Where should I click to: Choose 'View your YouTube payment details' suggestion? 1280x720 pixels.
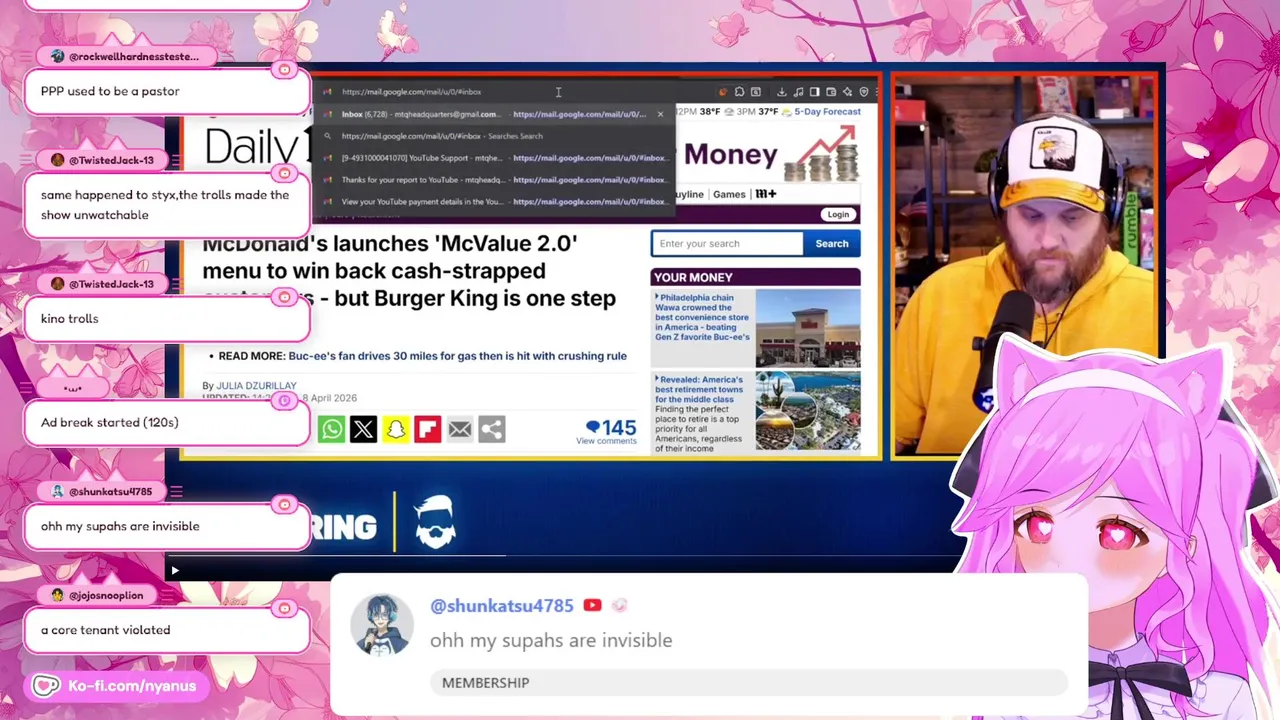495,202
